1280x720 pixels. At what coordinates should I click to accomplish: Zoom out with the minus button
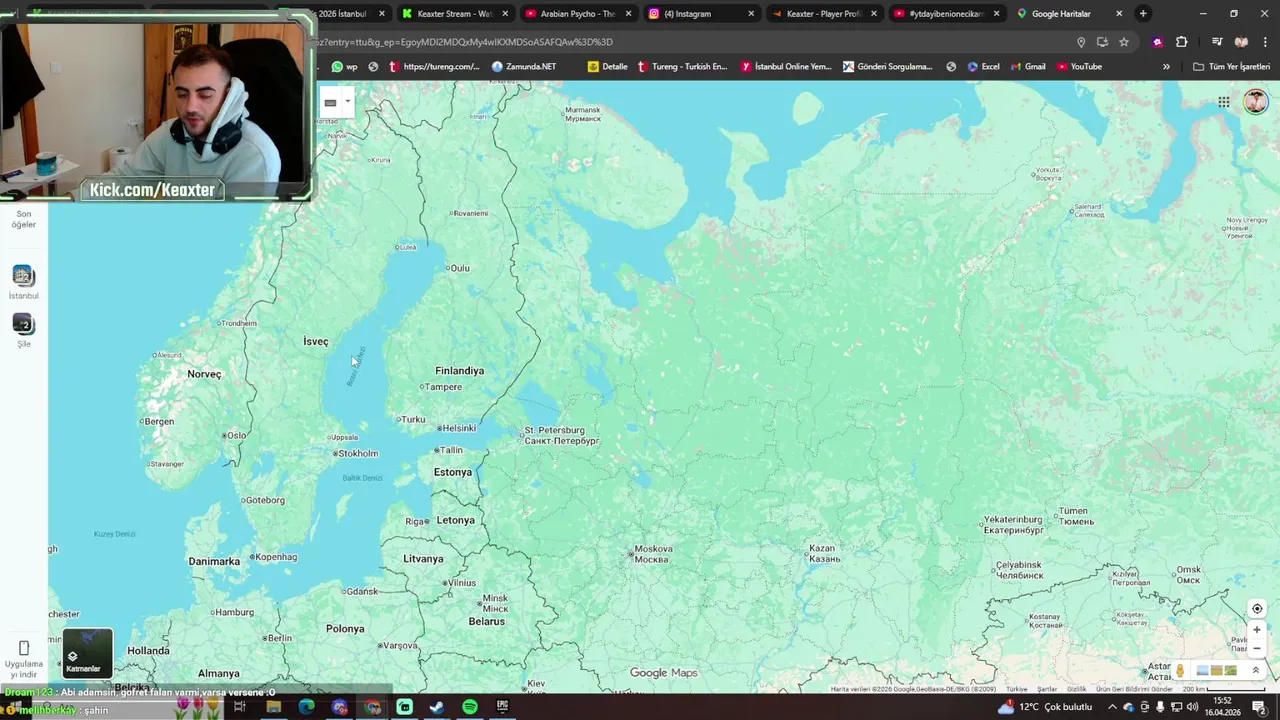coord(1257,648)
